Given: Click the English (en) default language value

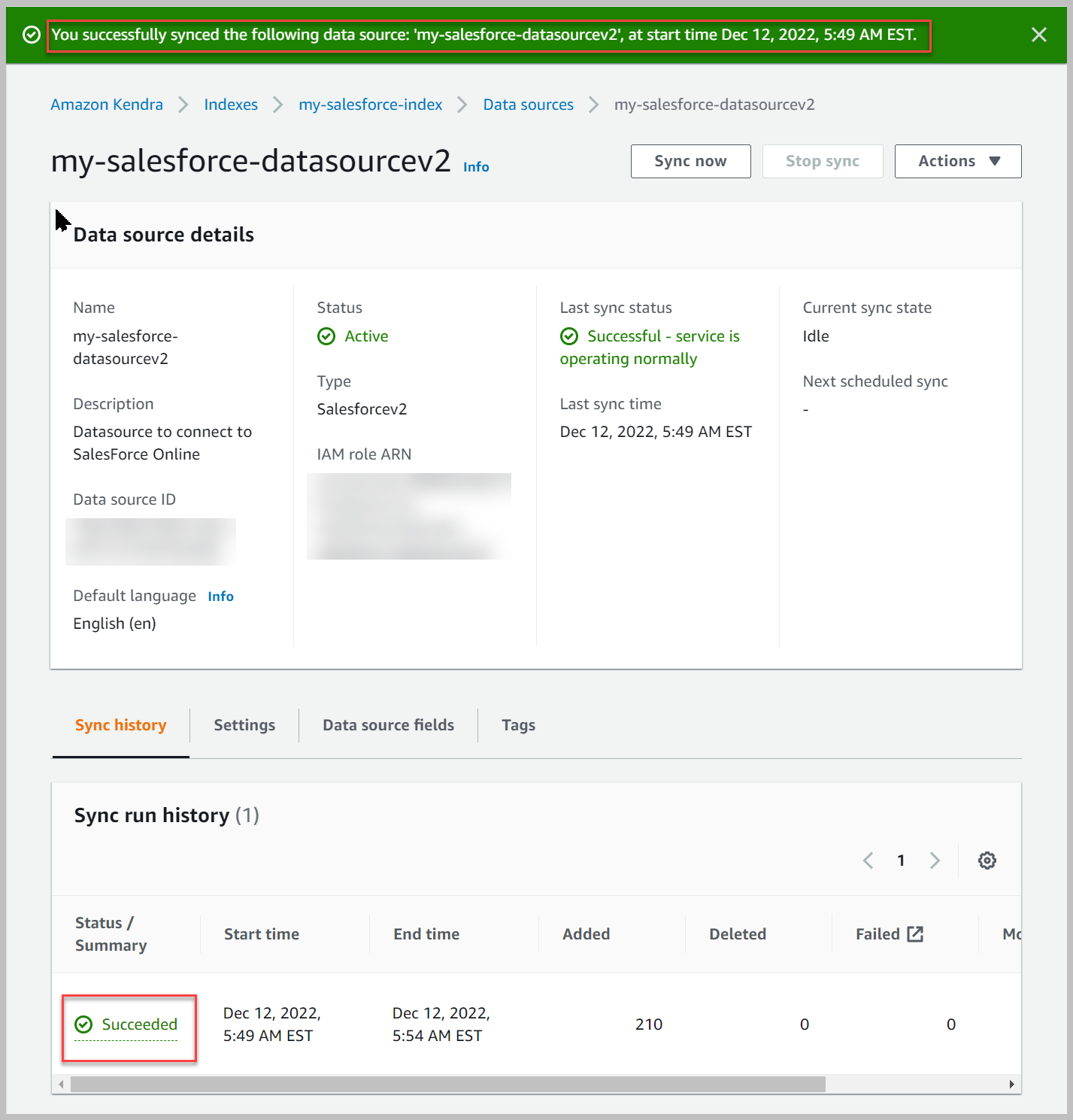Looking at the screenshot, I should (x=114, y=624).
